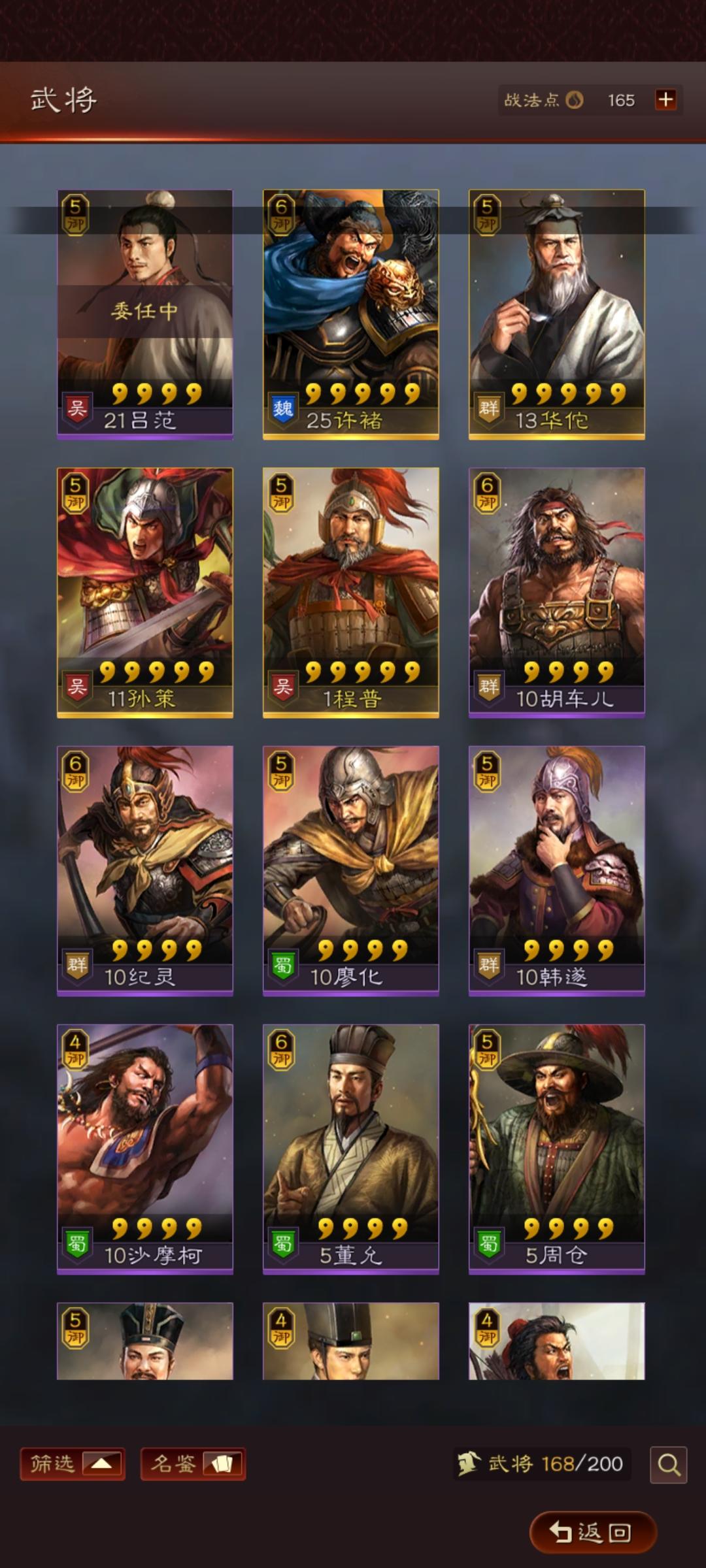
Task: Select the 沙摩柯 general card
Action: 145,1149
